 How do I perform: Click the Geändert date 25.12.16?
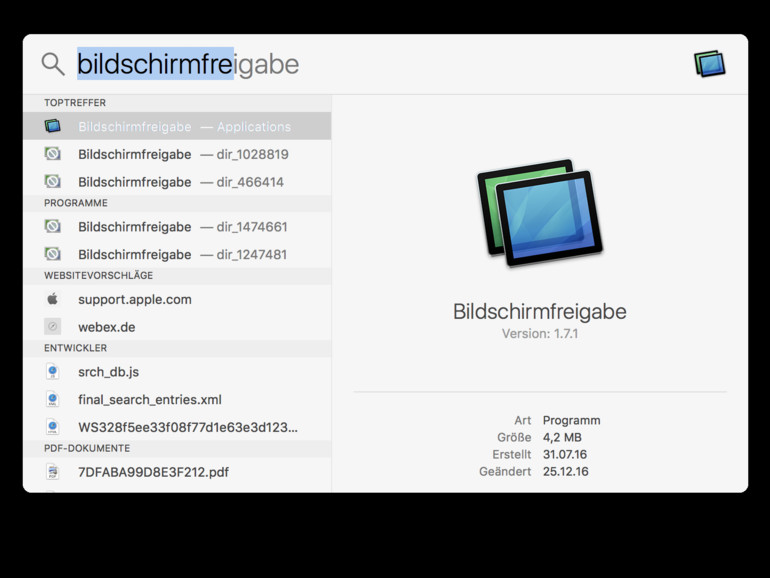(565, 471)
